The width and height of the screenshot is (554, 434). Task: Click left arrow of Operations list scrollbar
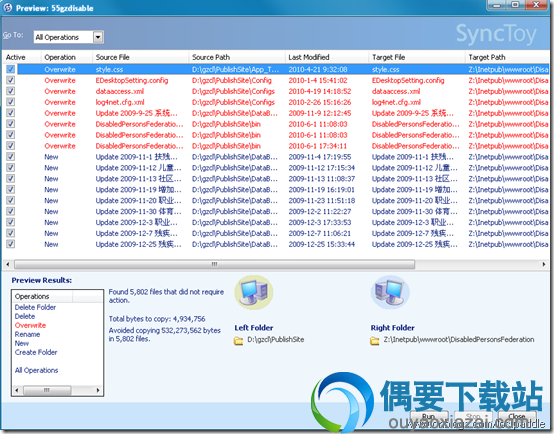tap(17, 390)
